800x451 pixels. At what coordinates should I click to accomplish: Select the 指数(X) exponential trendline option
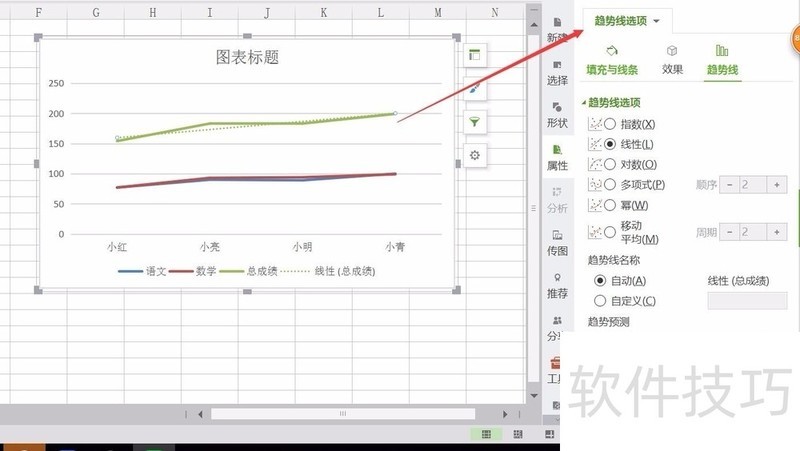point(610,124)
